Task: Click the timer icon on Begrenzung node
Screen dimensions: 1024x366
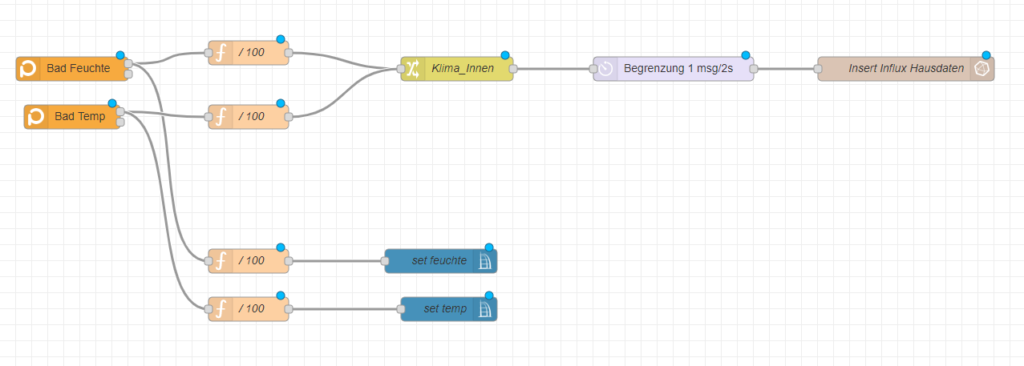Action: coord(605,69)
